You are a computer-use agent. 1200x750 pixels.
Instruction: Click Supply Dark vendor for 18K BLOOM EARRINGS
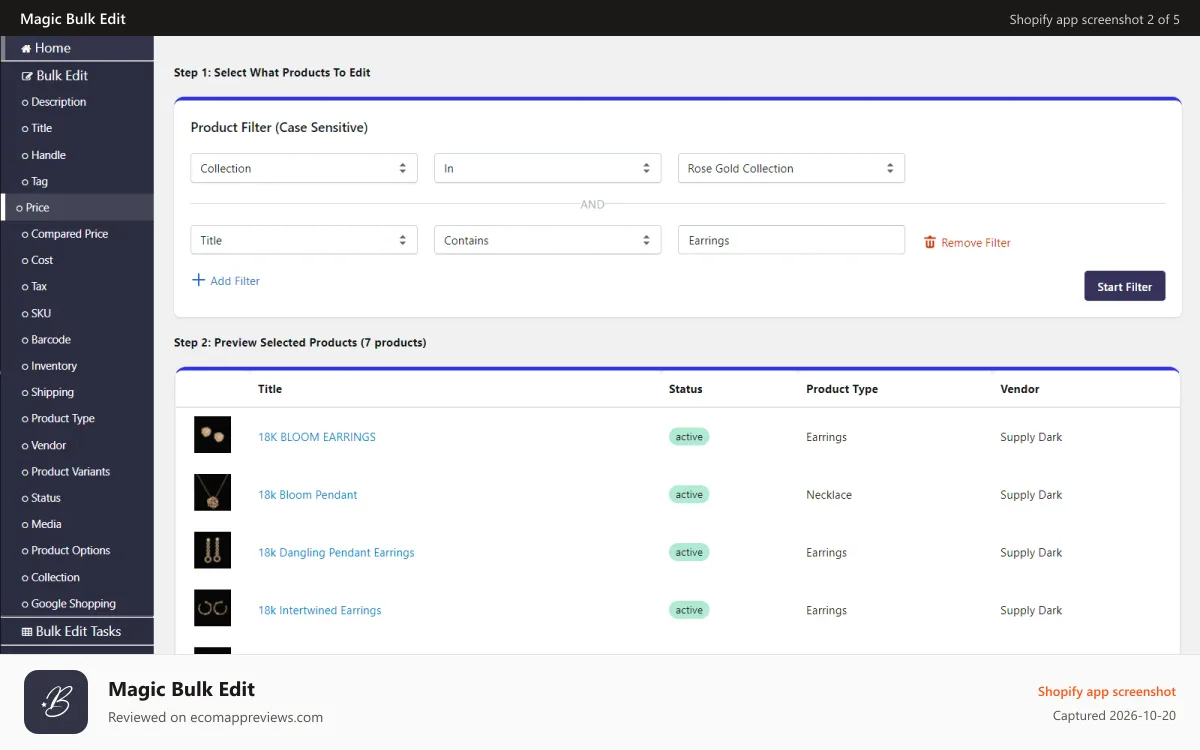(x=1031, y=437)
